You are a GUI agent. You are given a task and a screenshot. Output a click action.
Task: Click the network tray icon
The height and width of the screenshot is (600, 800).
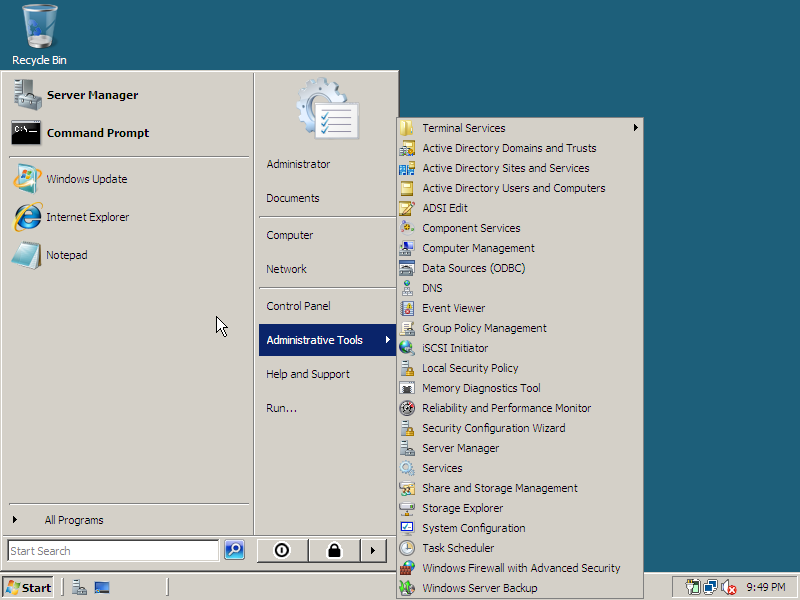(710, 587)
